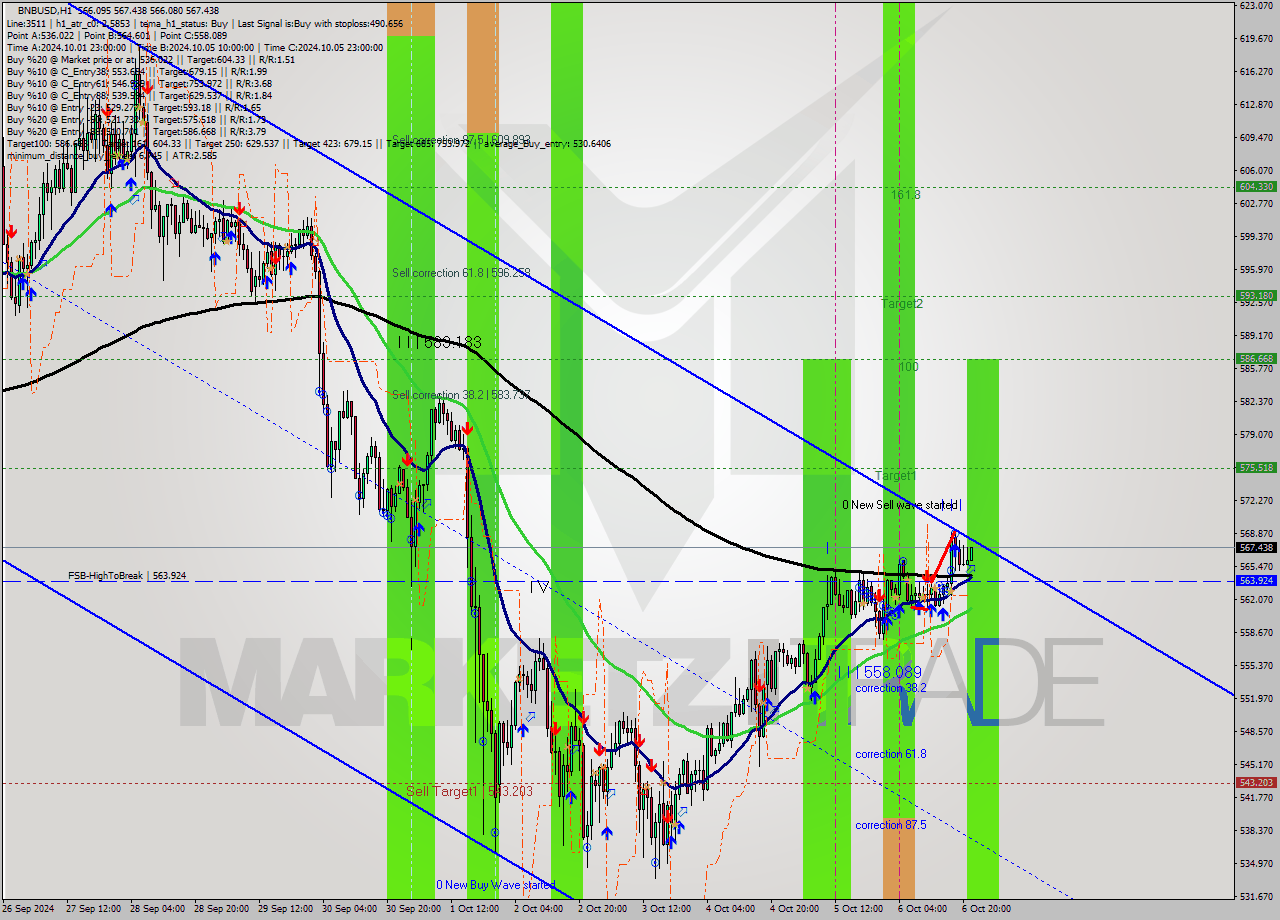This screenshot has width=1280, height=920.
Task: Click the green 593.180 price marker
Action: point(1256,296)
